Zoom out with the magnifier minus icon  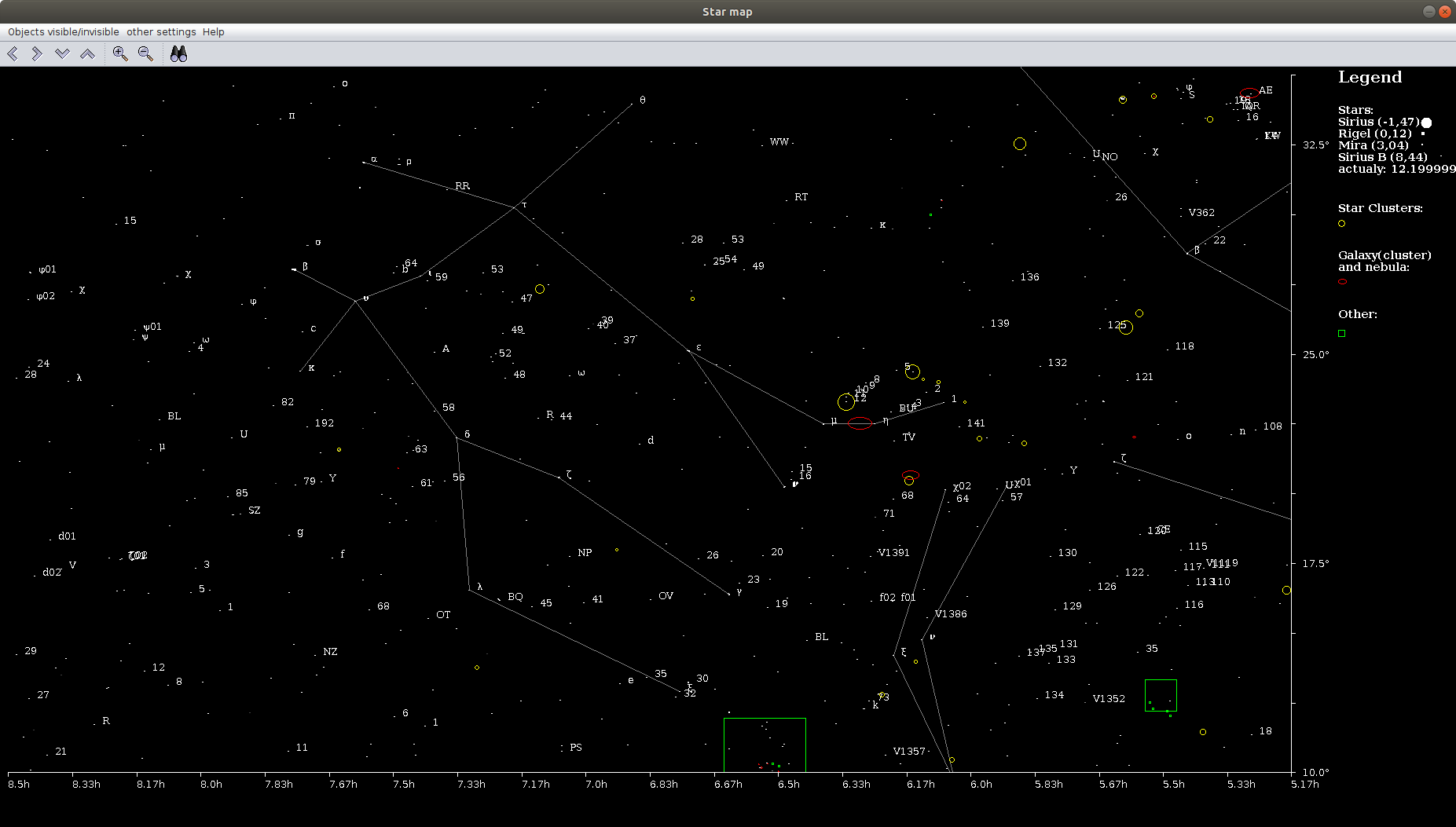pos(145,53)
